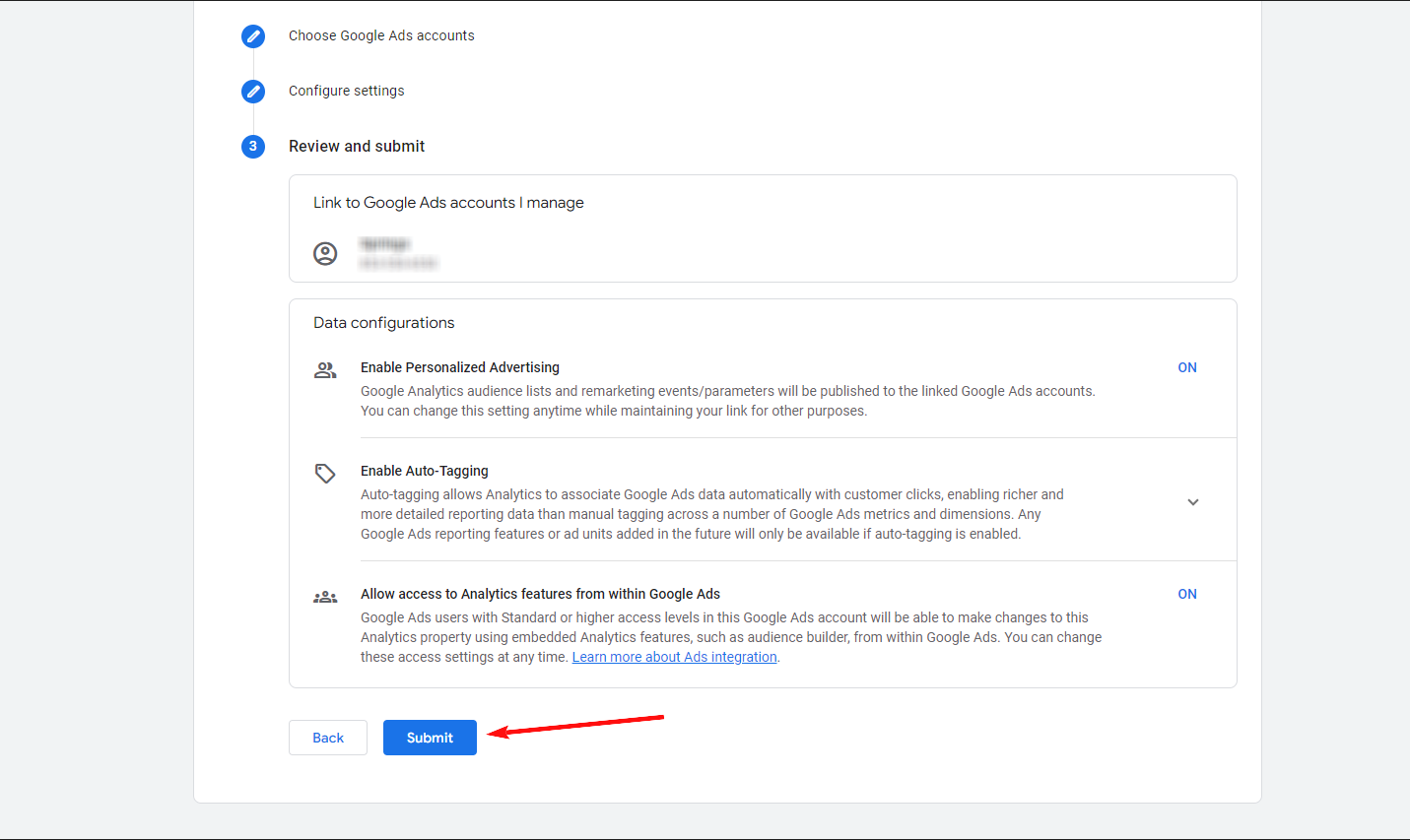This screenshot has height=840, width=1410.
Task: Click the edit pencil icon for Configure settings
Action: click(253, 92)
